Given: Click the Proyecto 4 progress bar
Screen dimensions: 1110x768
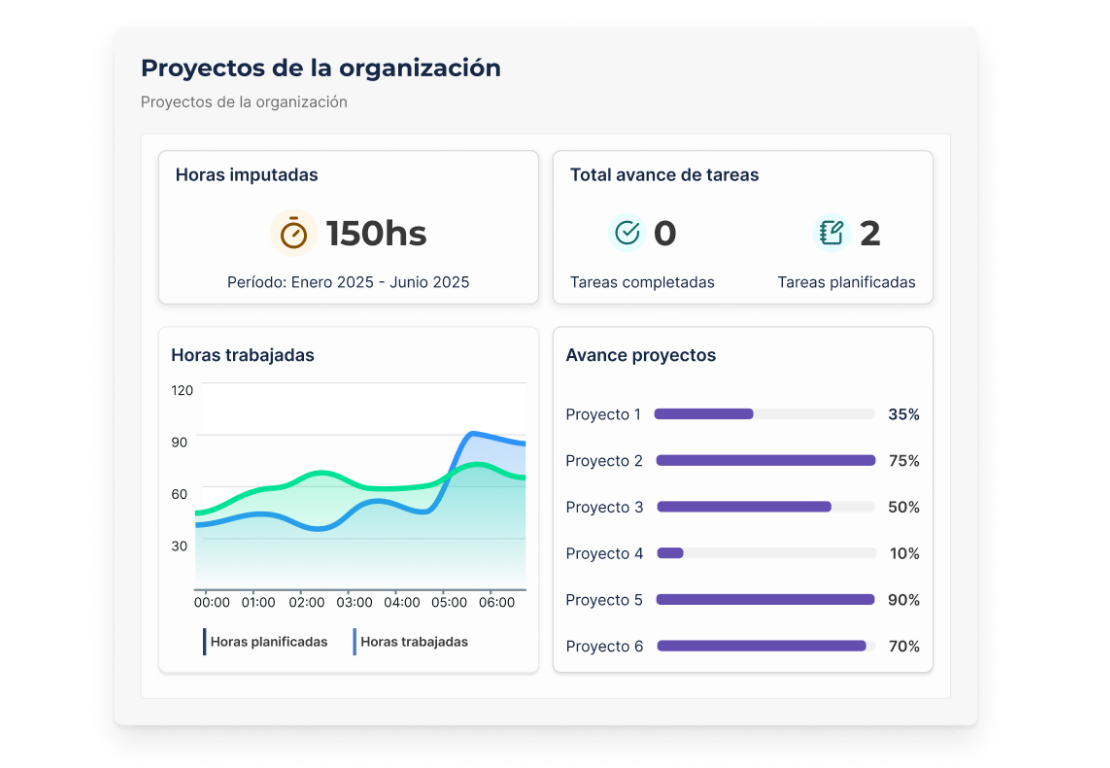Looking at the screenshot, I should 765,553.
